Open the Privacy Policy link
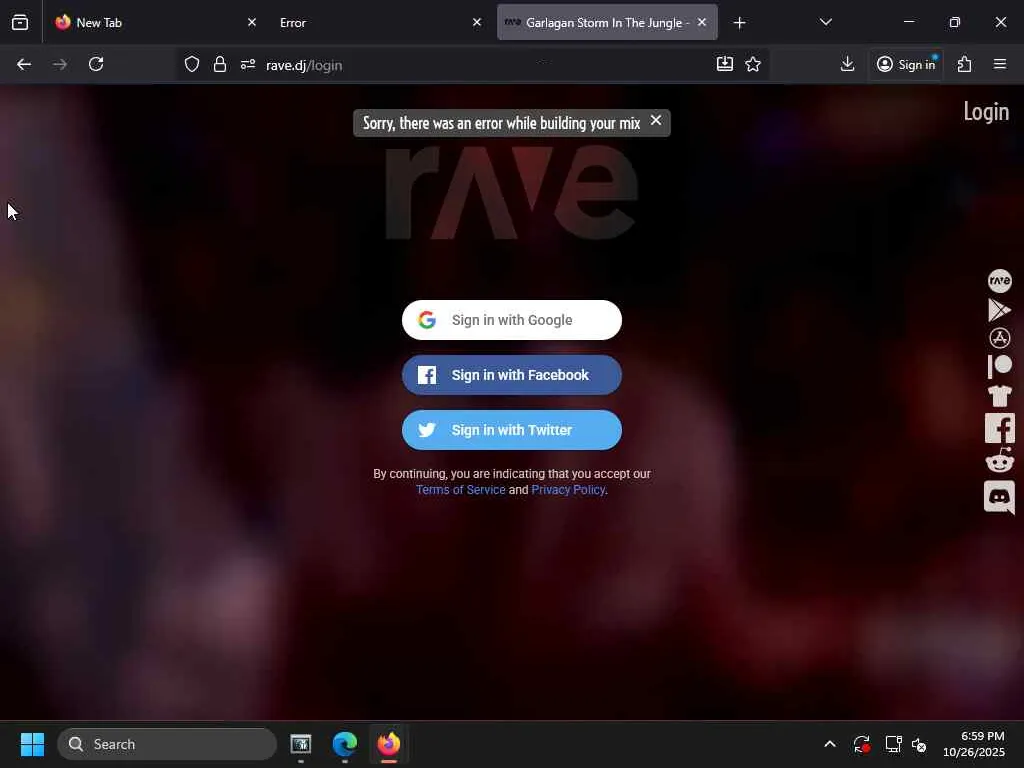Viewport: 1024px width, 768px height. pyautogui.click(x=568, y=490)
